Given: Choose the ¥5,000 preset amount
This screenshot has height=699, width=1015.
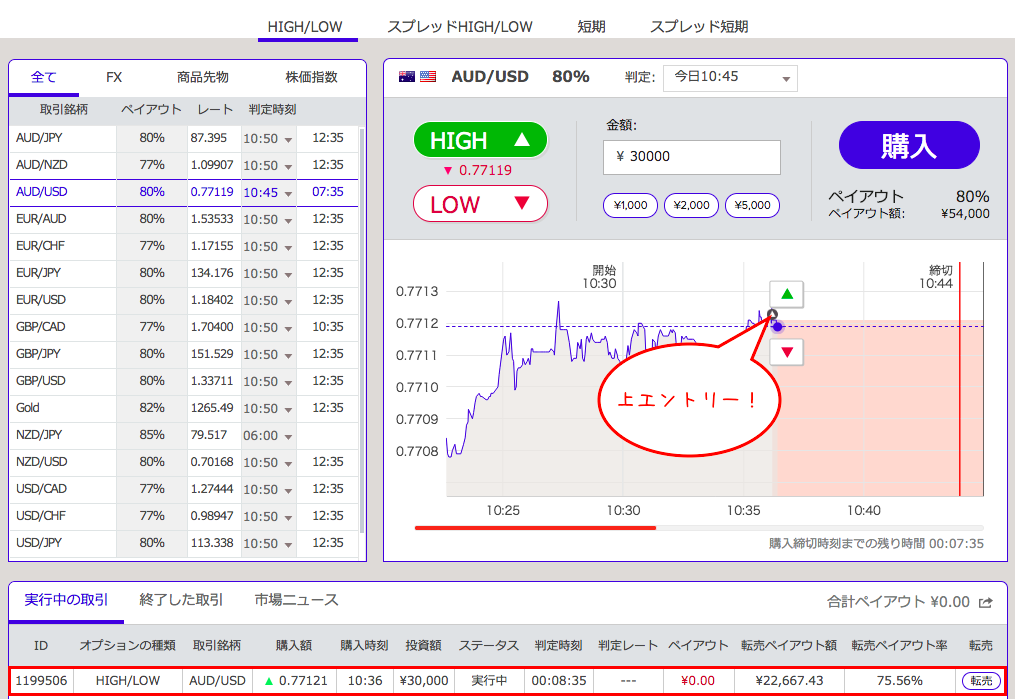Looking at the screenshot, I should (752, 206).
